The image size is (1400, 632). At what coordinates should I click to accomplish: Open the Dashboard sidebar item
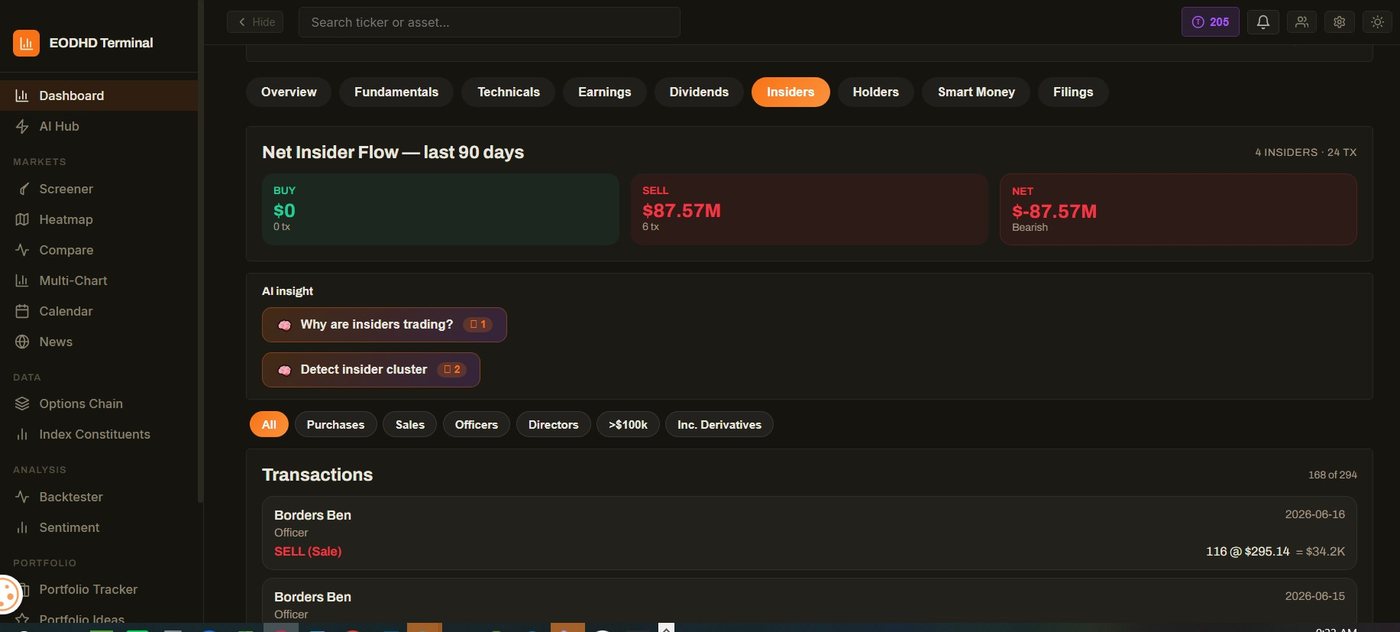click(99, 96)
